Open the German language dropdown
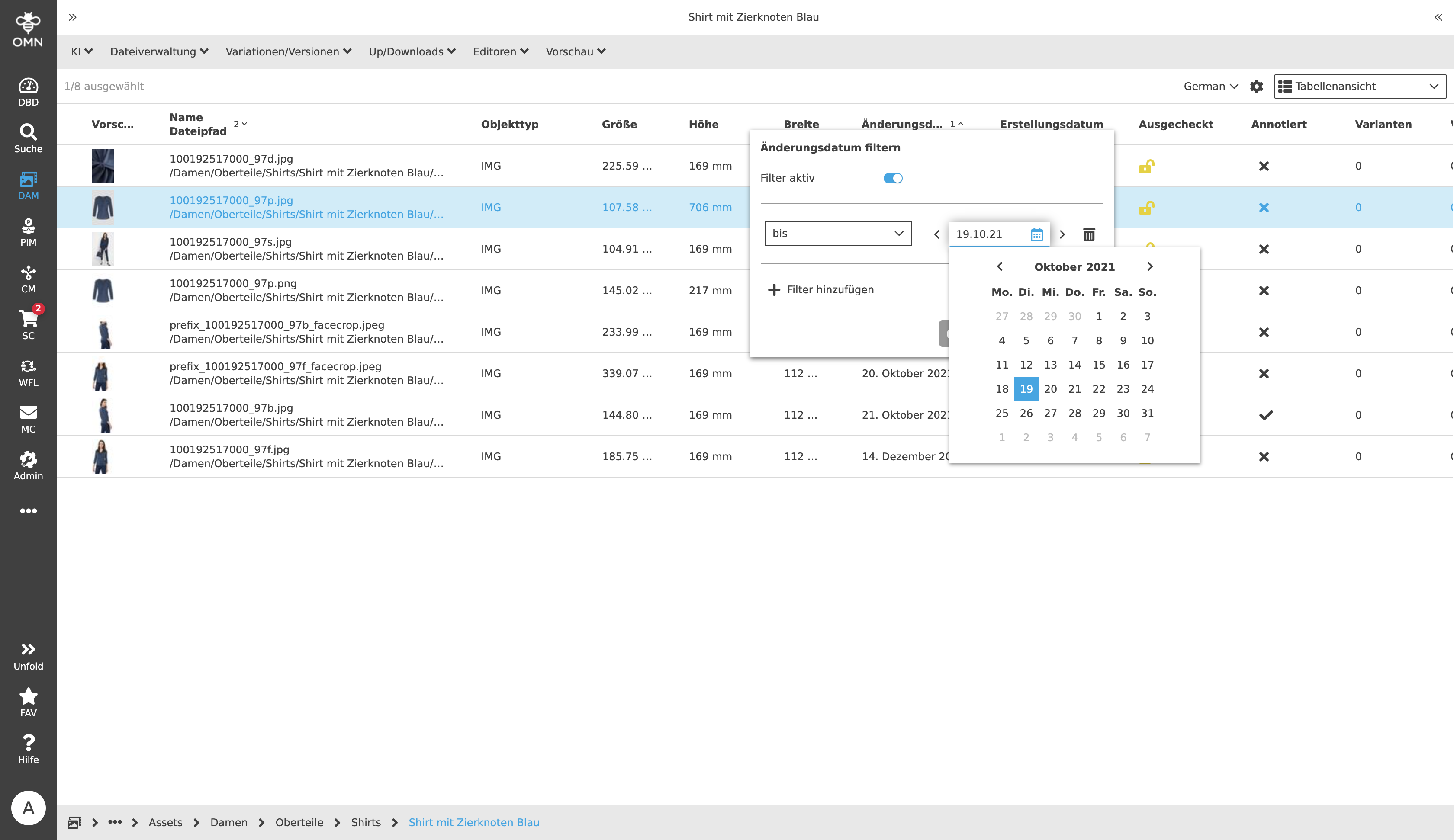1454x840 pixels. coord(1210,87)
